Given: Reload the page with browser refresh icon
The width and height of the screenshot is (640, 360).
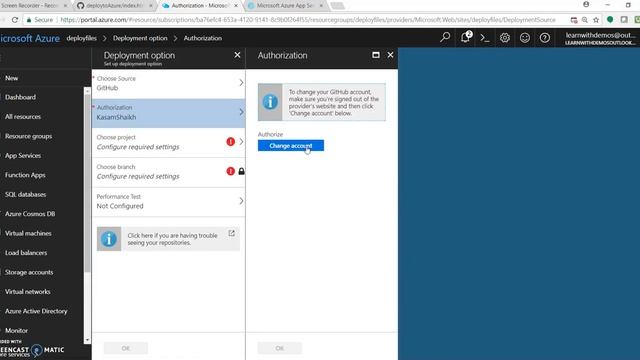Looking at the screenshot, I should (x=15, y=20).
